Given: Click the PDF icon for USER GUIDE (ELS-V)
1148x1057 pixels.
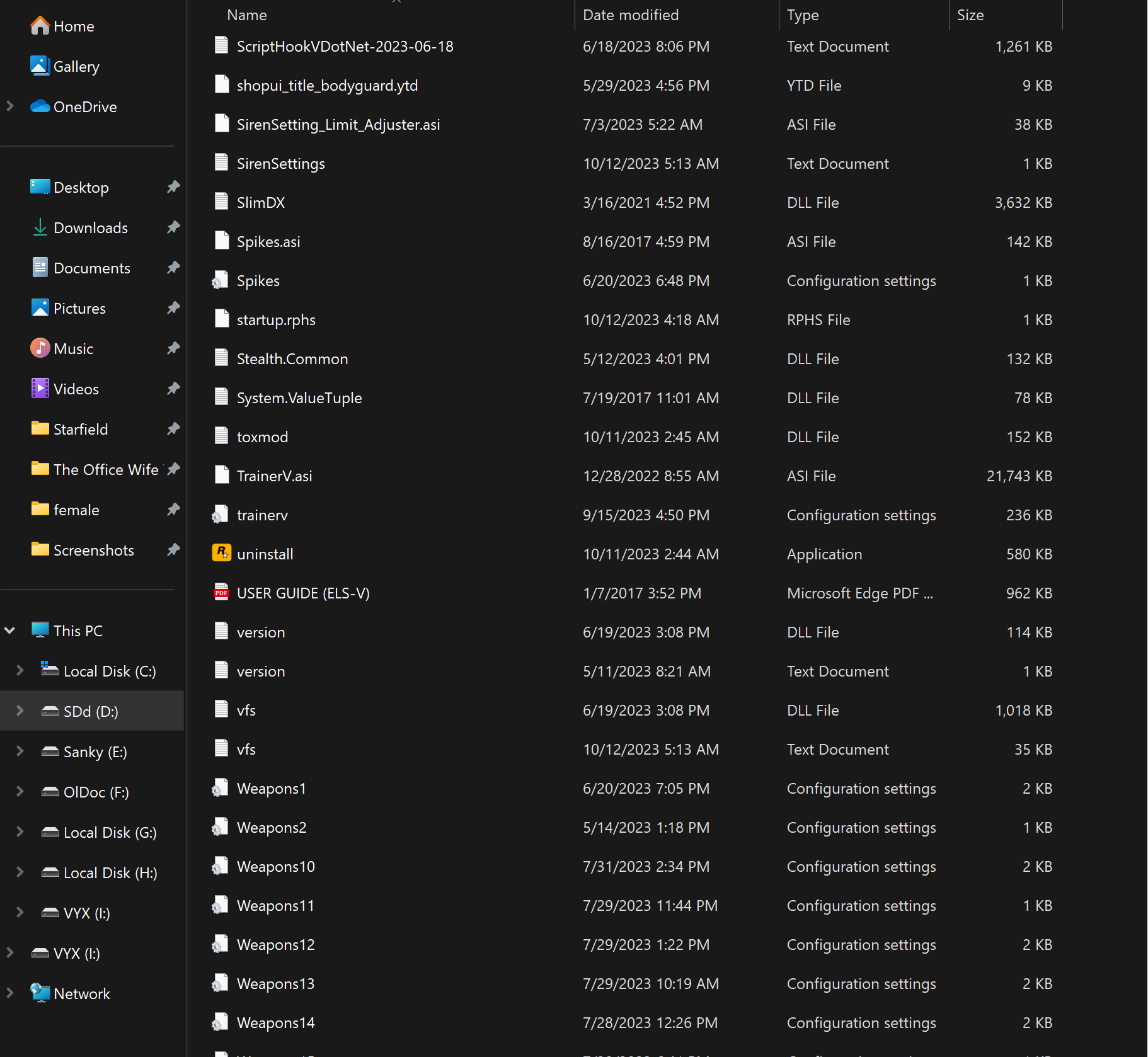Looking at the screenshot, I should coord(221,593).
